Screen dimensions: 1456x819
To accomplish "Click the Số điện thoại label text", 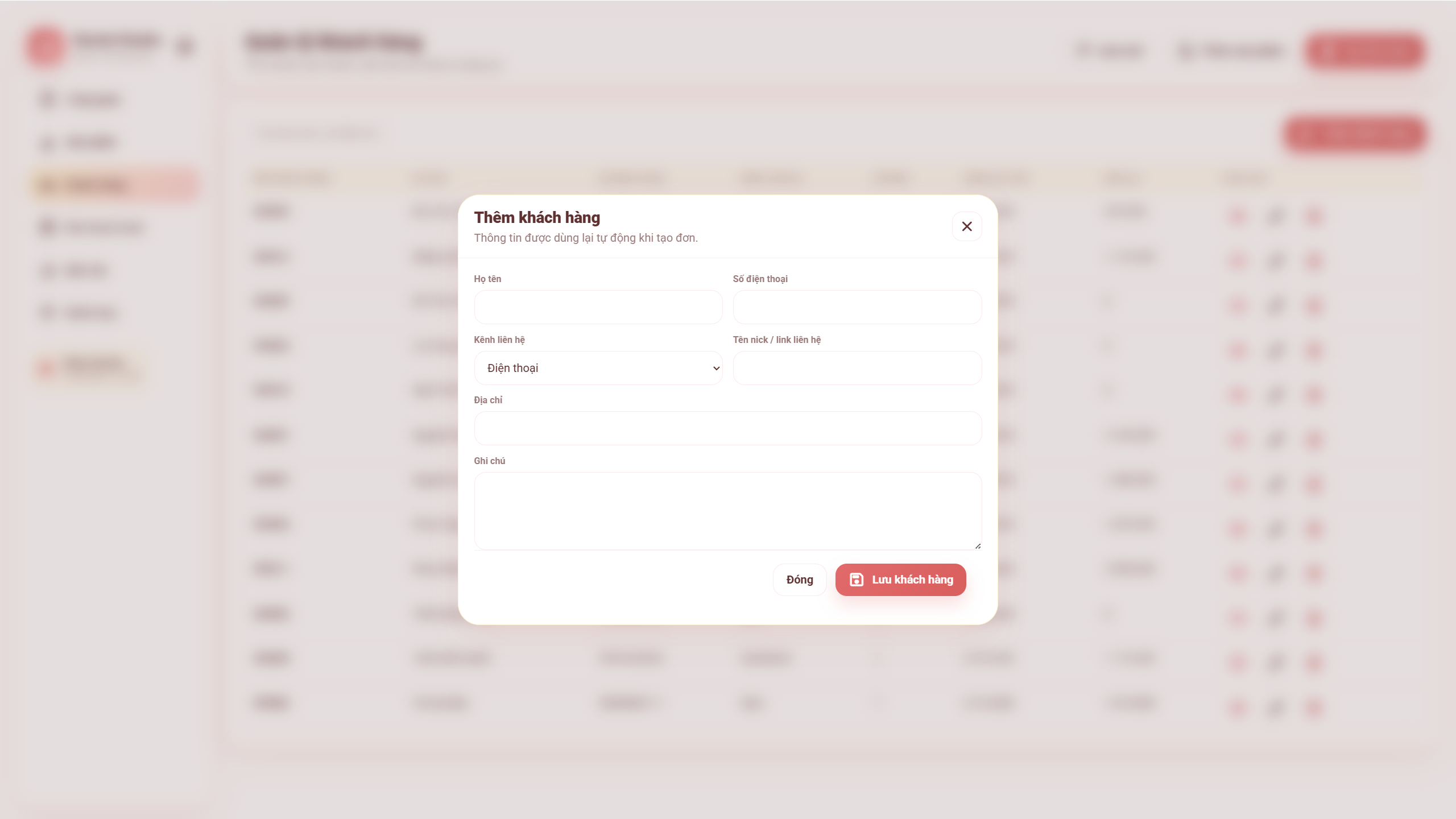I will pyautogui.click(x=760, y=279).
